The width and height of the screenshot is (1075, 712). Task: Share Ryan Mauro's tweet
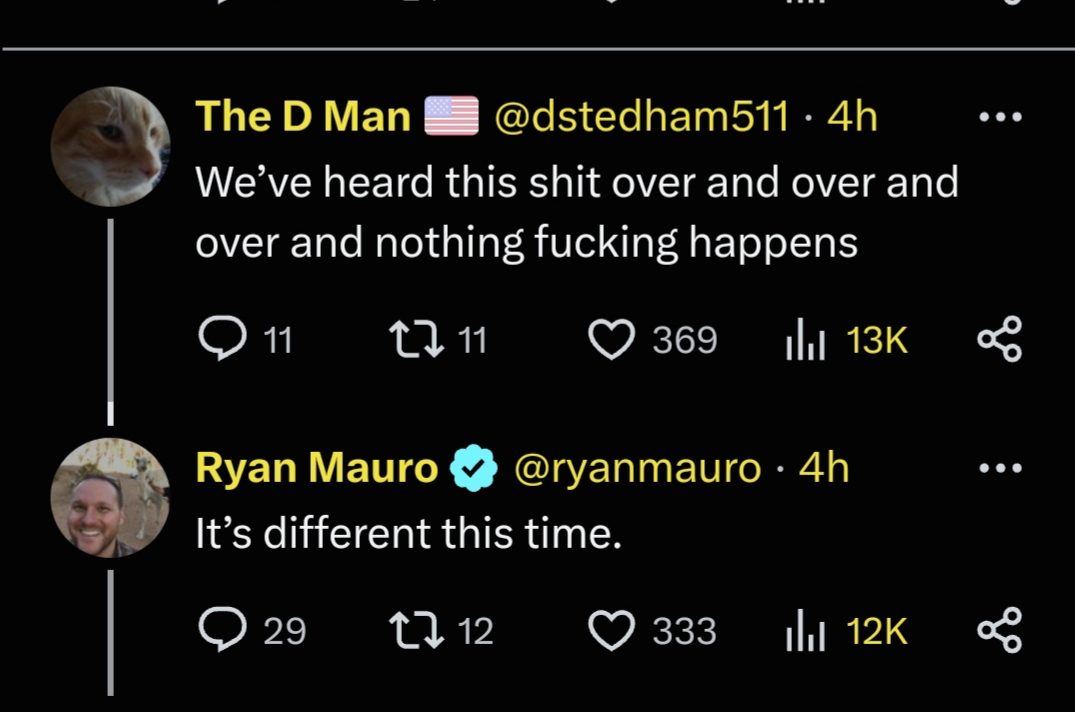click(999, 631)
